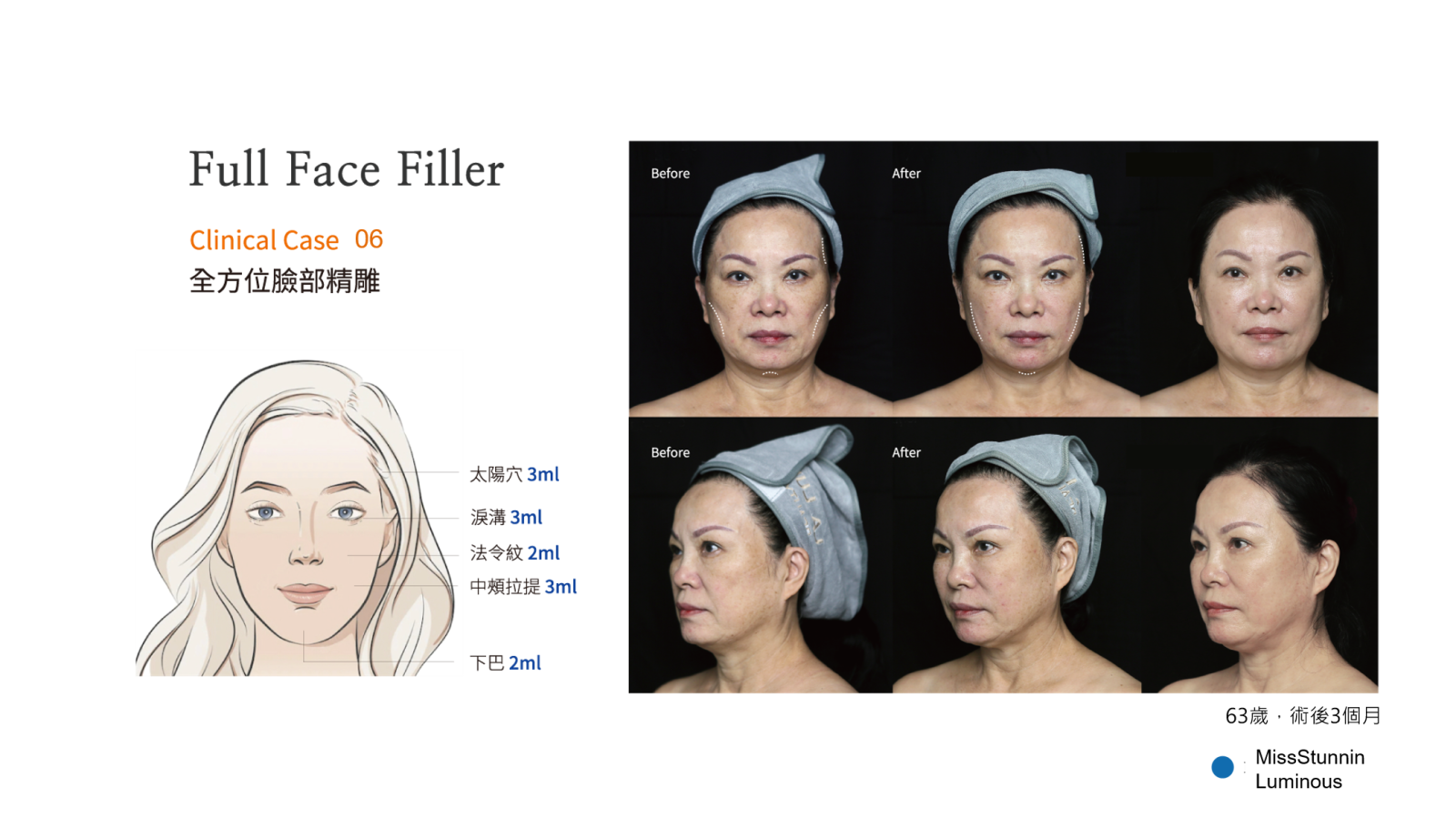The width and height of the screenshot is (1456, 818).
Task: Click the After label on bottom photo
Action: [906, 452]
